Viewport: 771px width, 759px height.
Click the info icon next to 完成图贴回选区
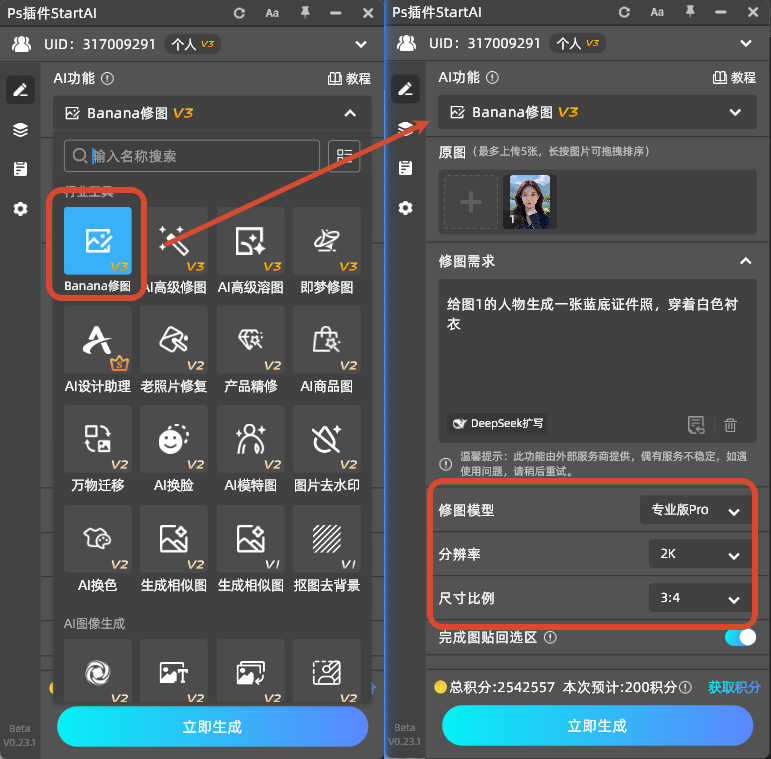[550, 638]
